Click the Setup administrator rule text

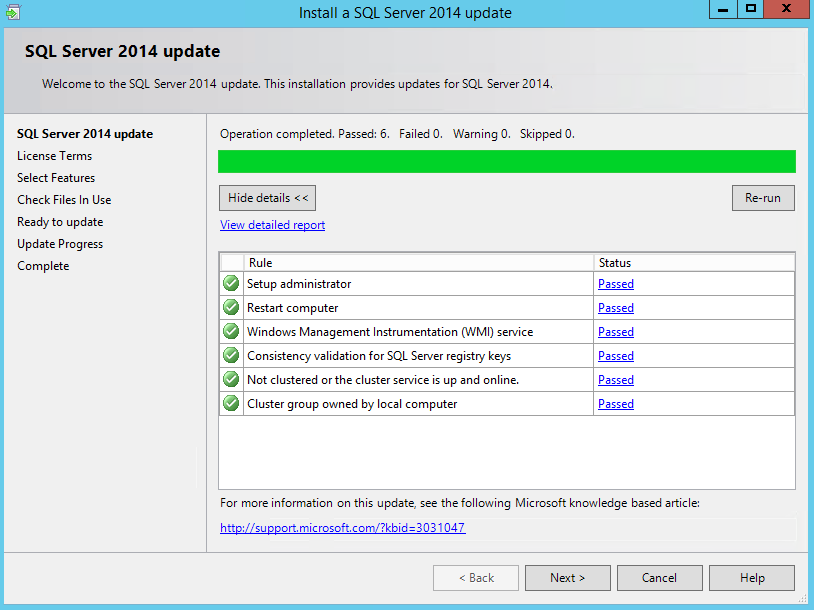click(x=299, y=284)
